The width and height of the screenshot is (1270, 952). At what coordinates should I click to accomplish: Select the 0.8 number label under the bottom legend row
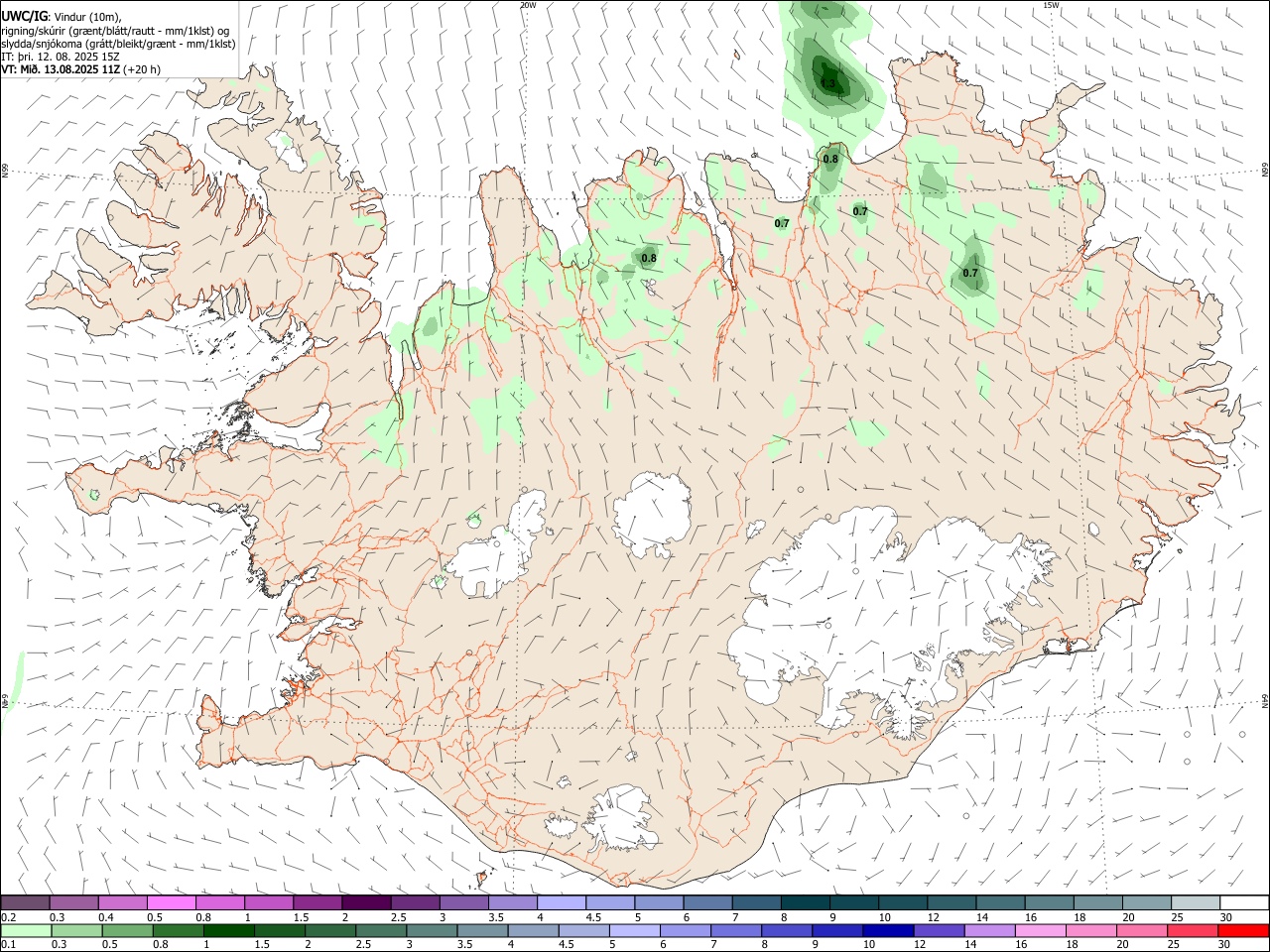(x=160, y=945)
